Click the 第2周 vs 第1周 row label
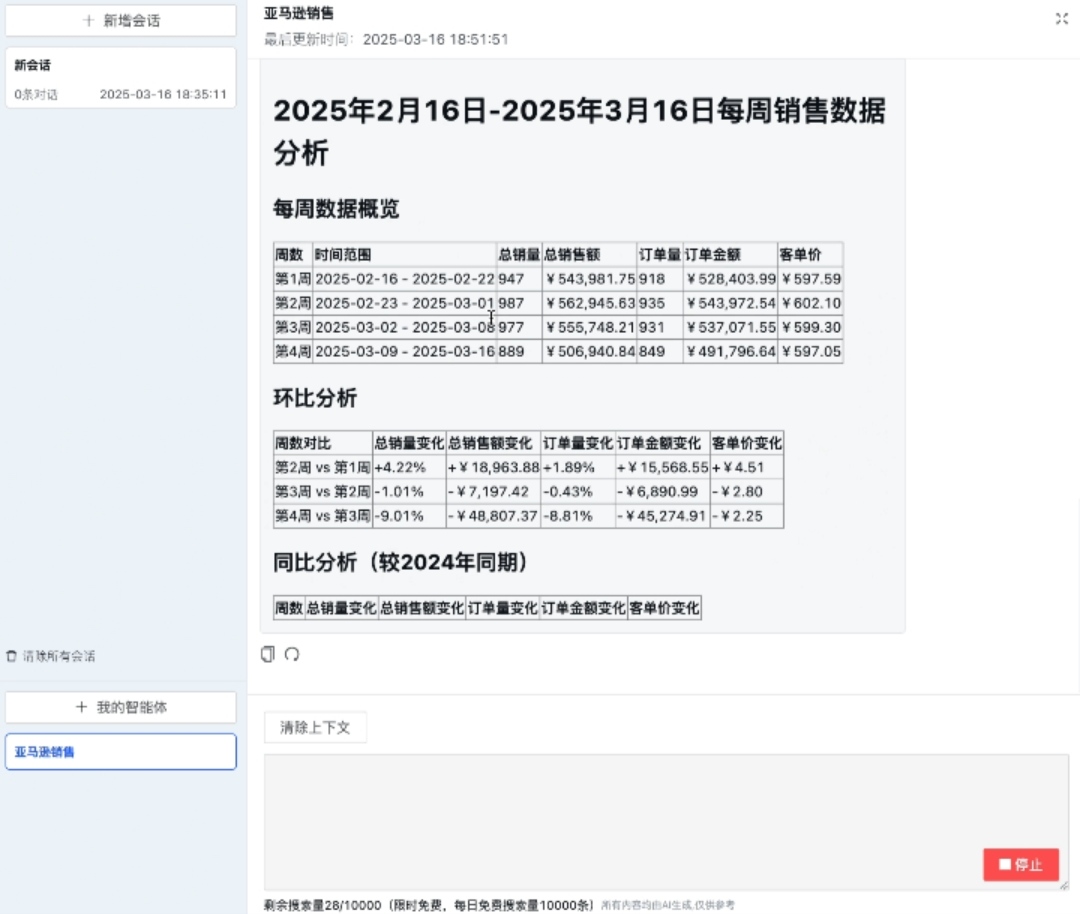This screenshot has width=1080, height=914. click(322, 467)
